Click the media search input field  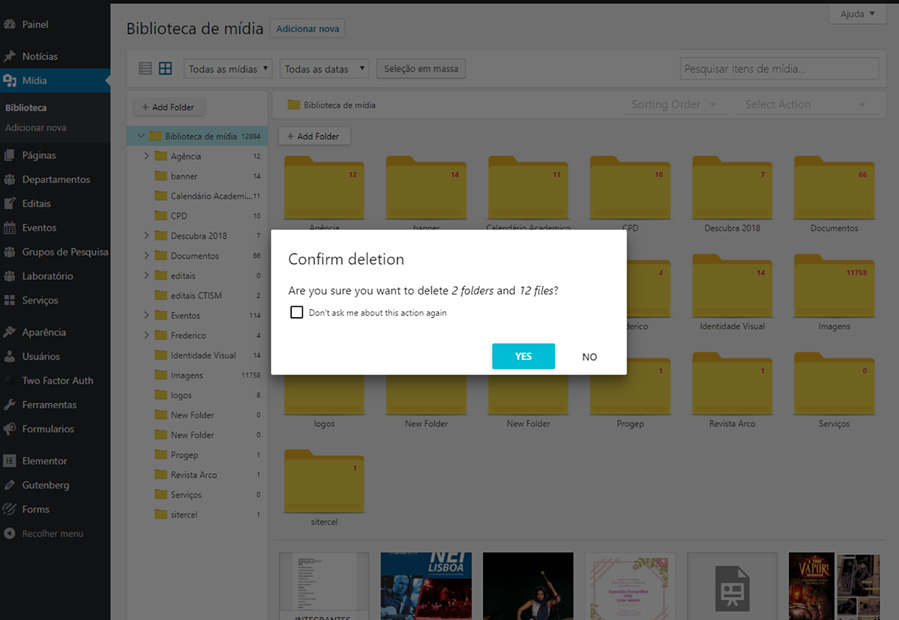point(779,69)
